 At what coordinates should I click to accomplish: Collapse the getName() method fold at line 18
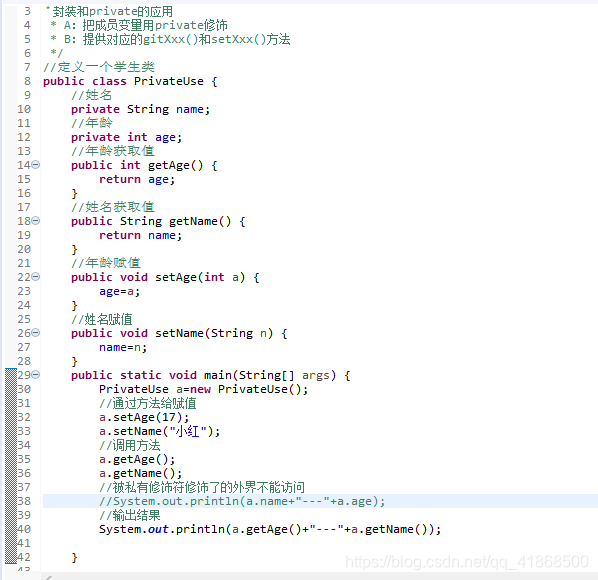35,220
